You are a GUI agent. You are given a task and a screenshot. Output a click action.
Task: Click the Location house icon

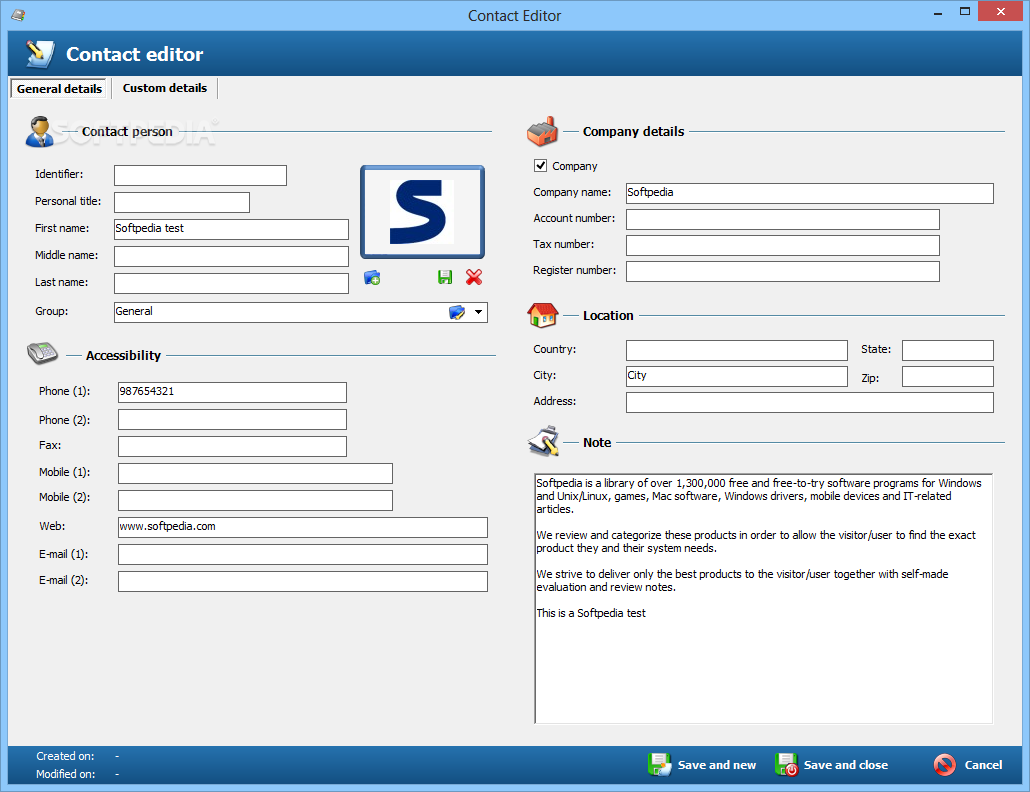coord(543,315)
